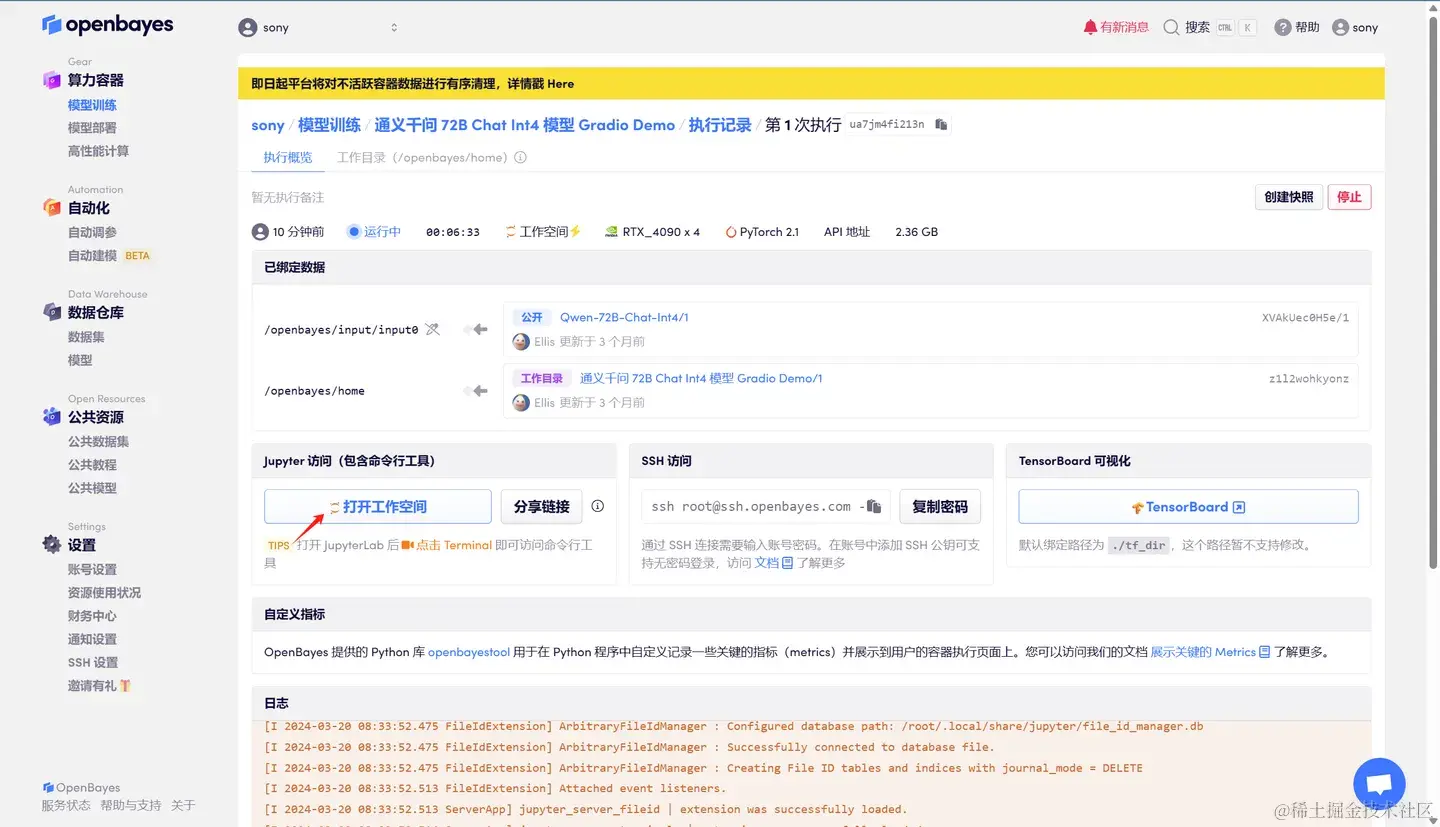
Task: Click the 设置 gear heading
Action: click(x=81, y=545)
